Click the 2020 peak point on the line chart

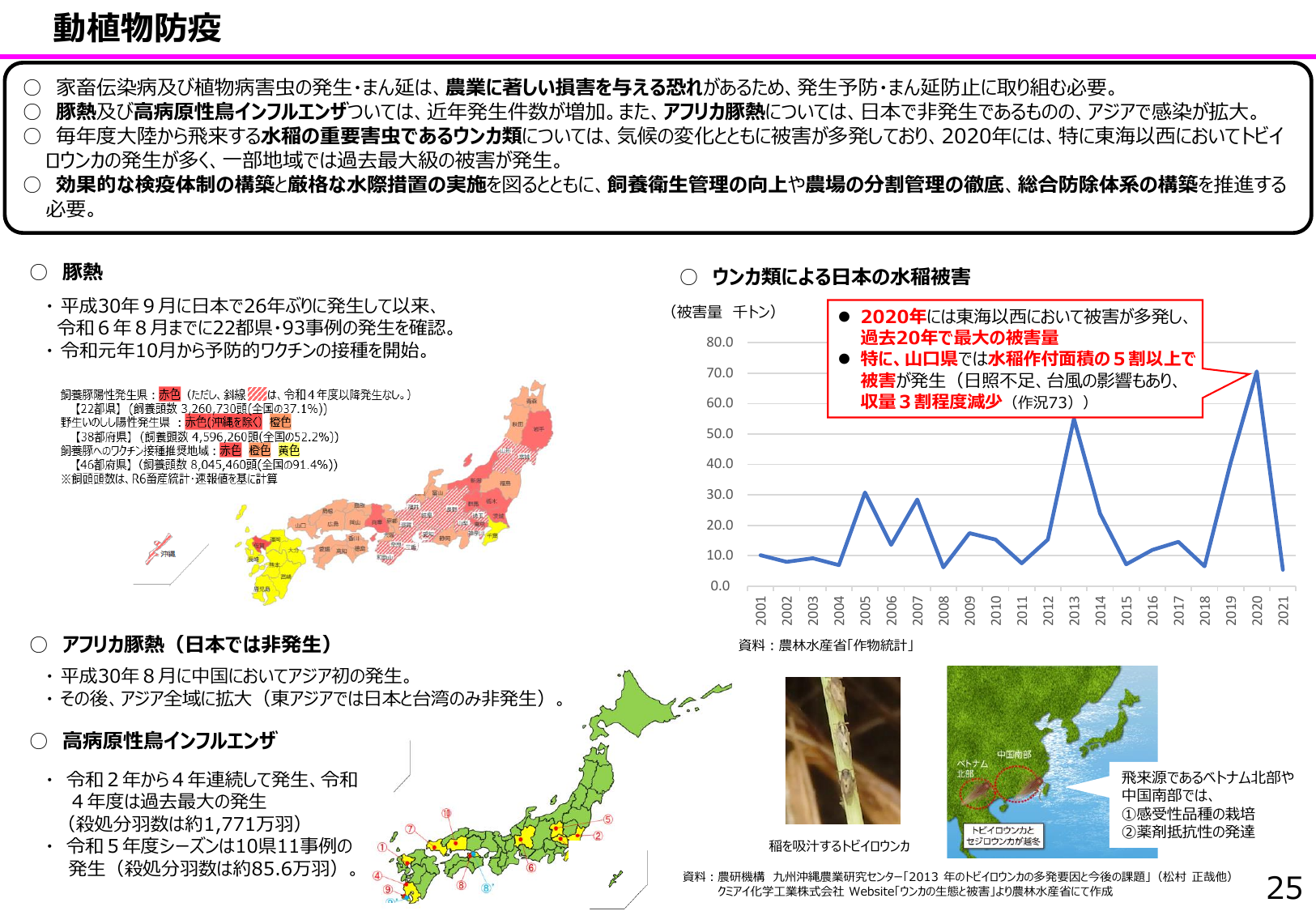coord(1256,372)
